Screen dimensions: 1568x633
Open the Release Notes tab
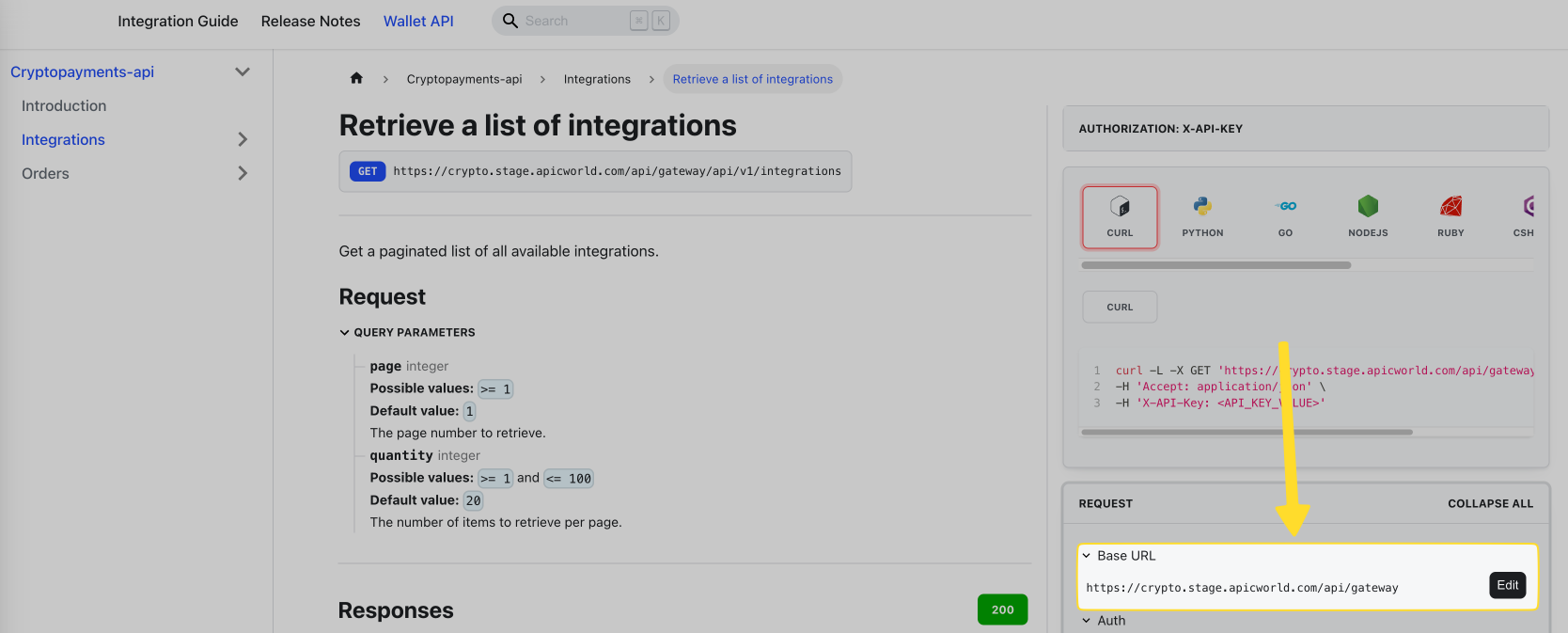pyautogui.click(x=310, y=21)
